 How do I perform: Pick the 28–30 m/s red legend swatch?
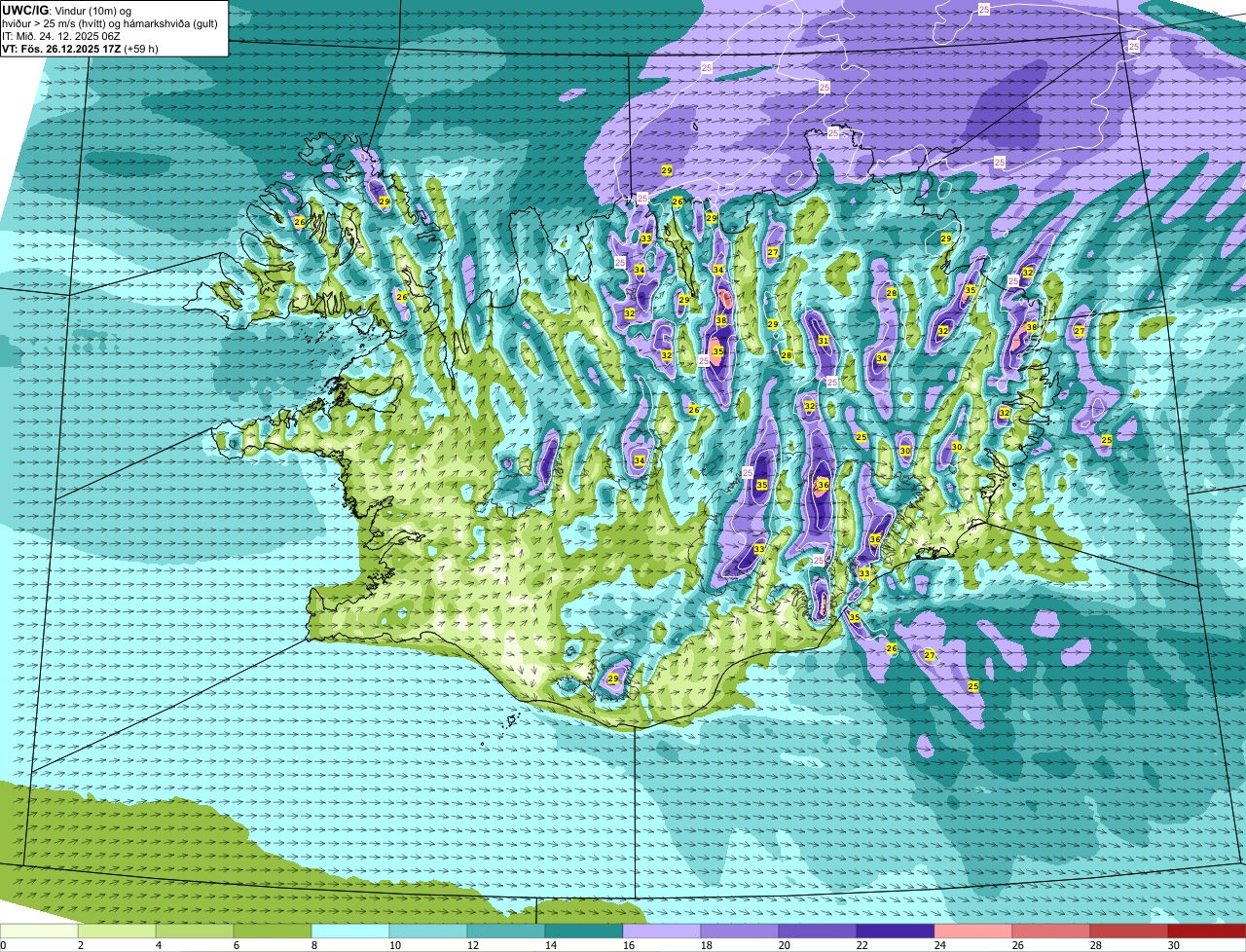1129,932
